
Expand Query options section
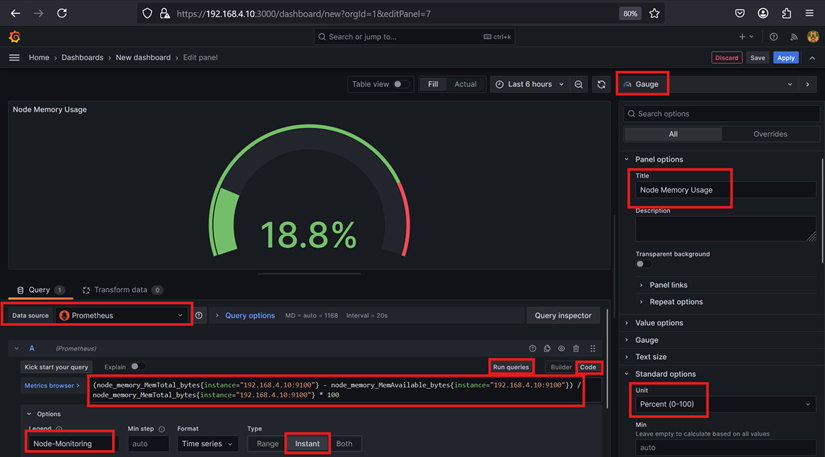249,316
